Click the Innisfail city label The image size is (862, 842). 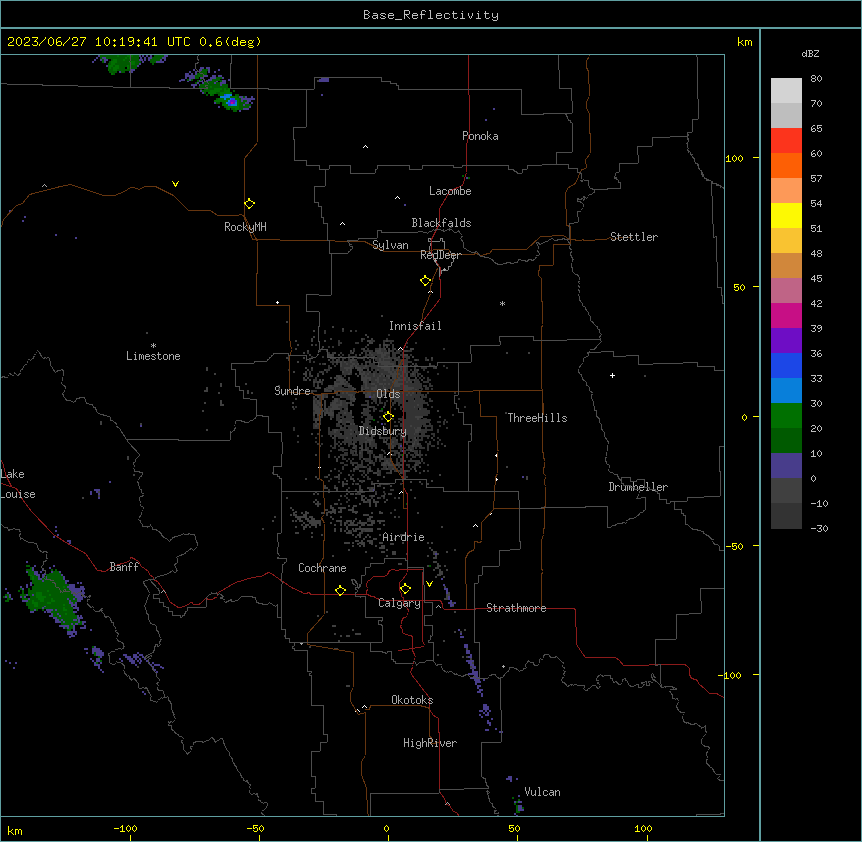[415, 326]
